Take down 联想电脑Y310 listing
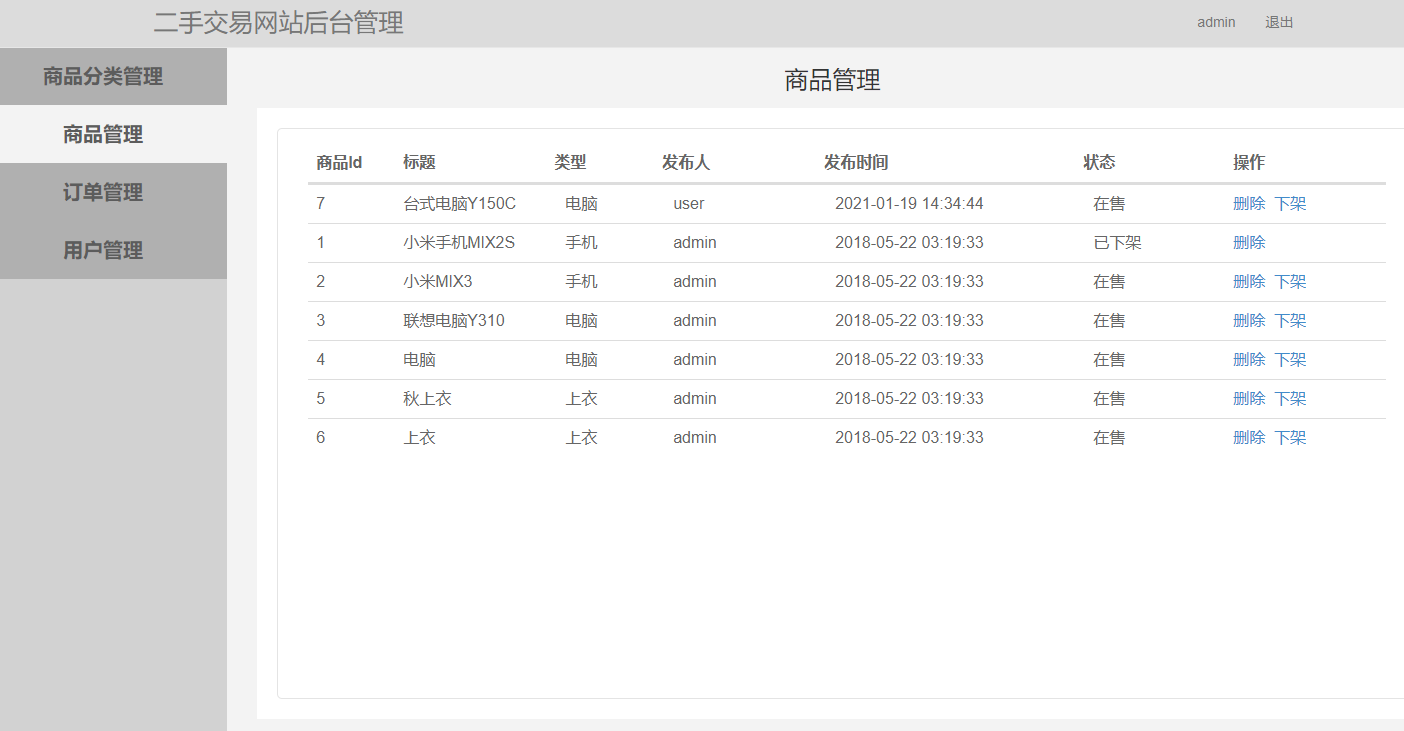Image resolution: width=1404 pixels, height=731 pixels. (1290, 320)
